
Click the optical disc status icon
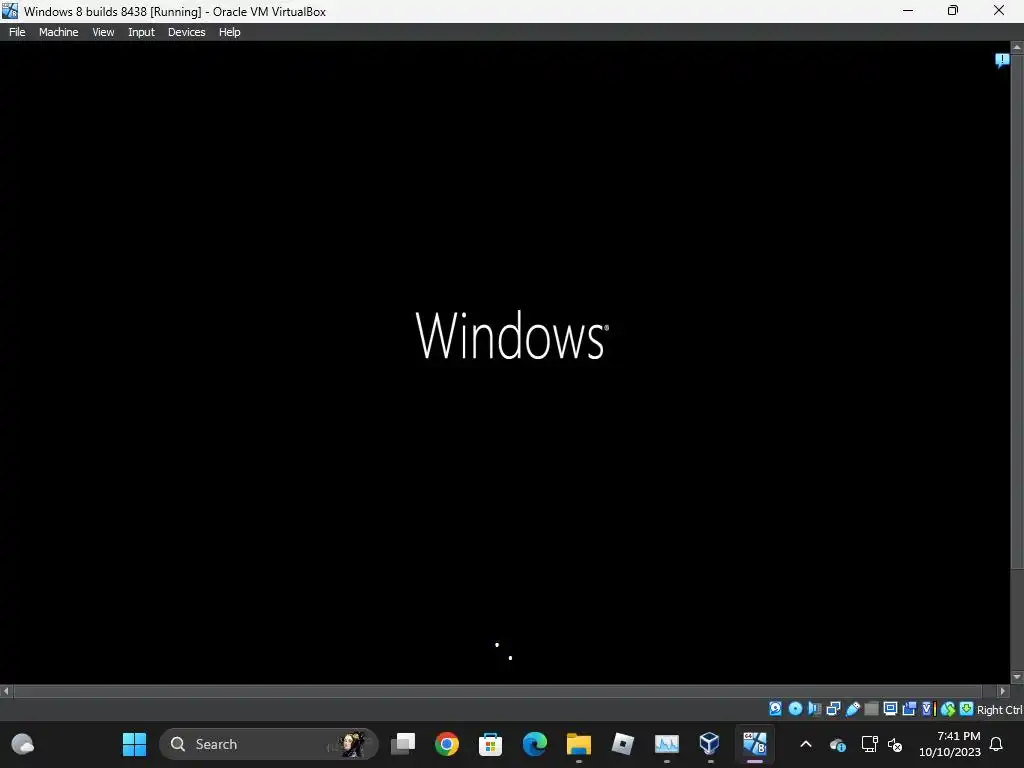click(x=795, y=709)
